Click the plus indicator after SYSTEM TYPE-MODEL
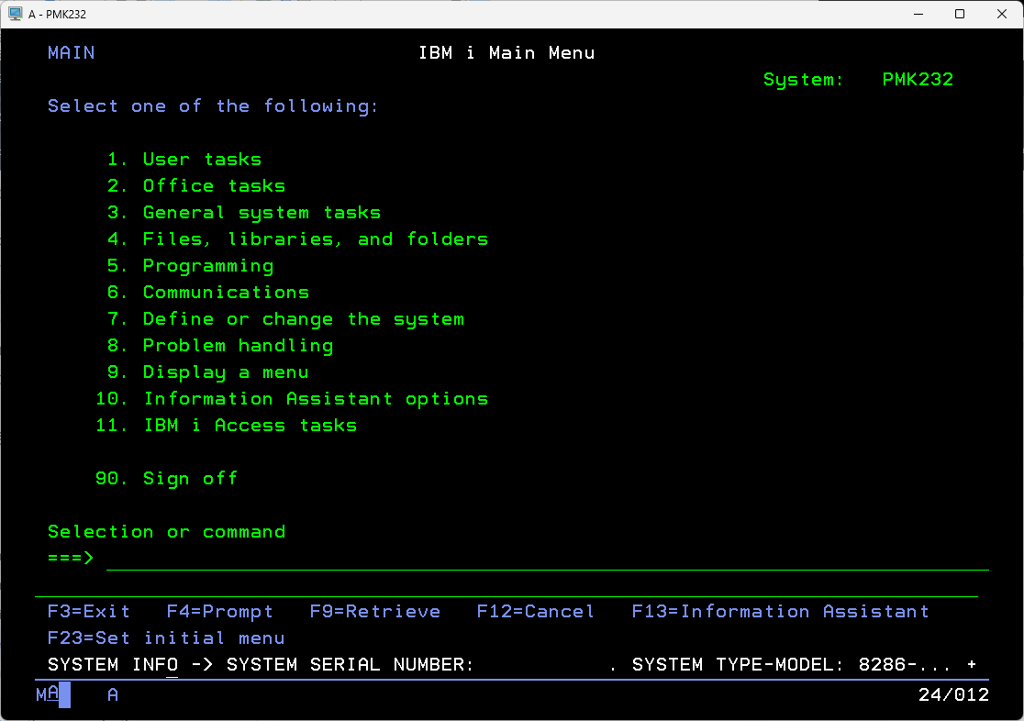Screen dimensions: 1024x721 (x=971, y=665)
